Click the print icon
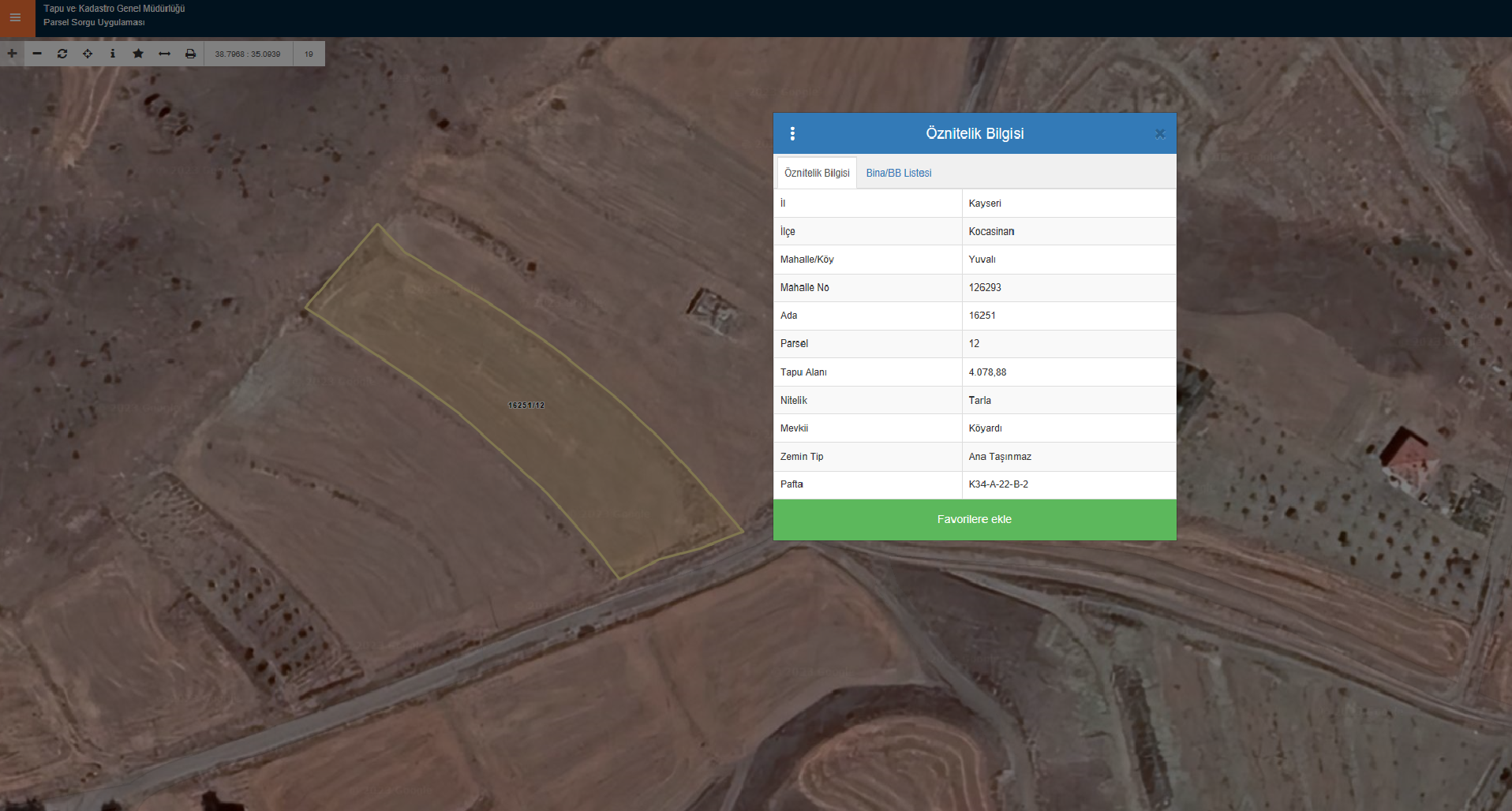This screenshot has width=1512, height=811. point(190,54)
